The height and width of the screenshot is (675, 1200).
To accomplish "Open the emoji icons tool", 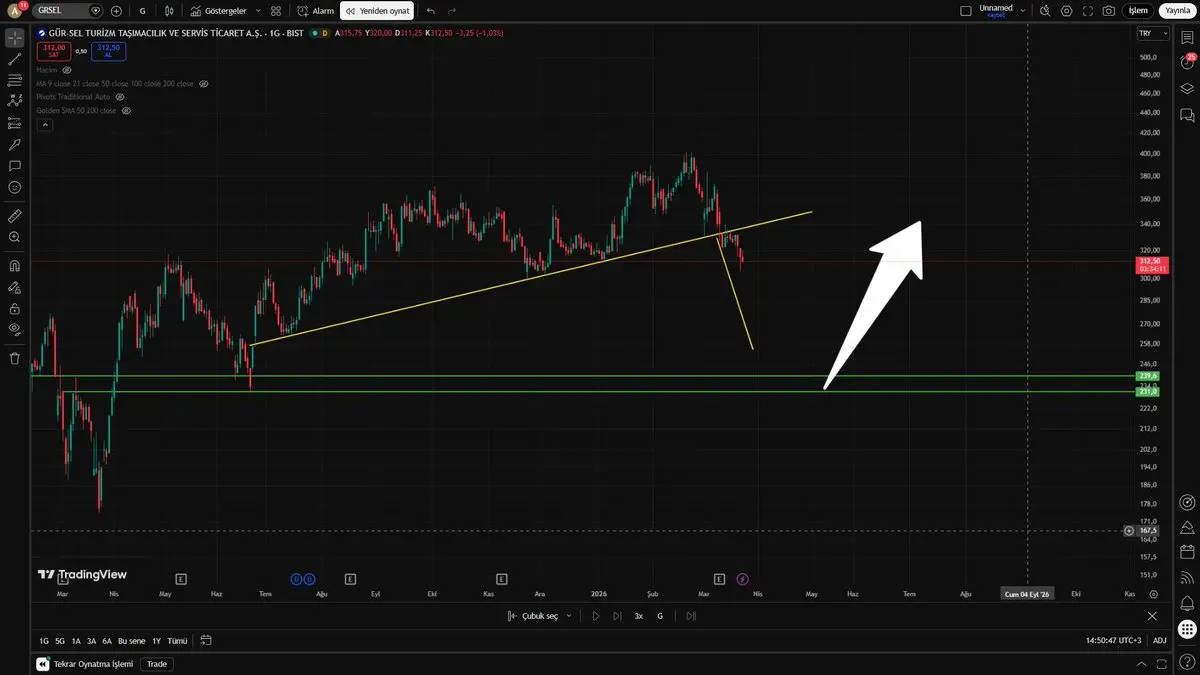I will 14,187.
